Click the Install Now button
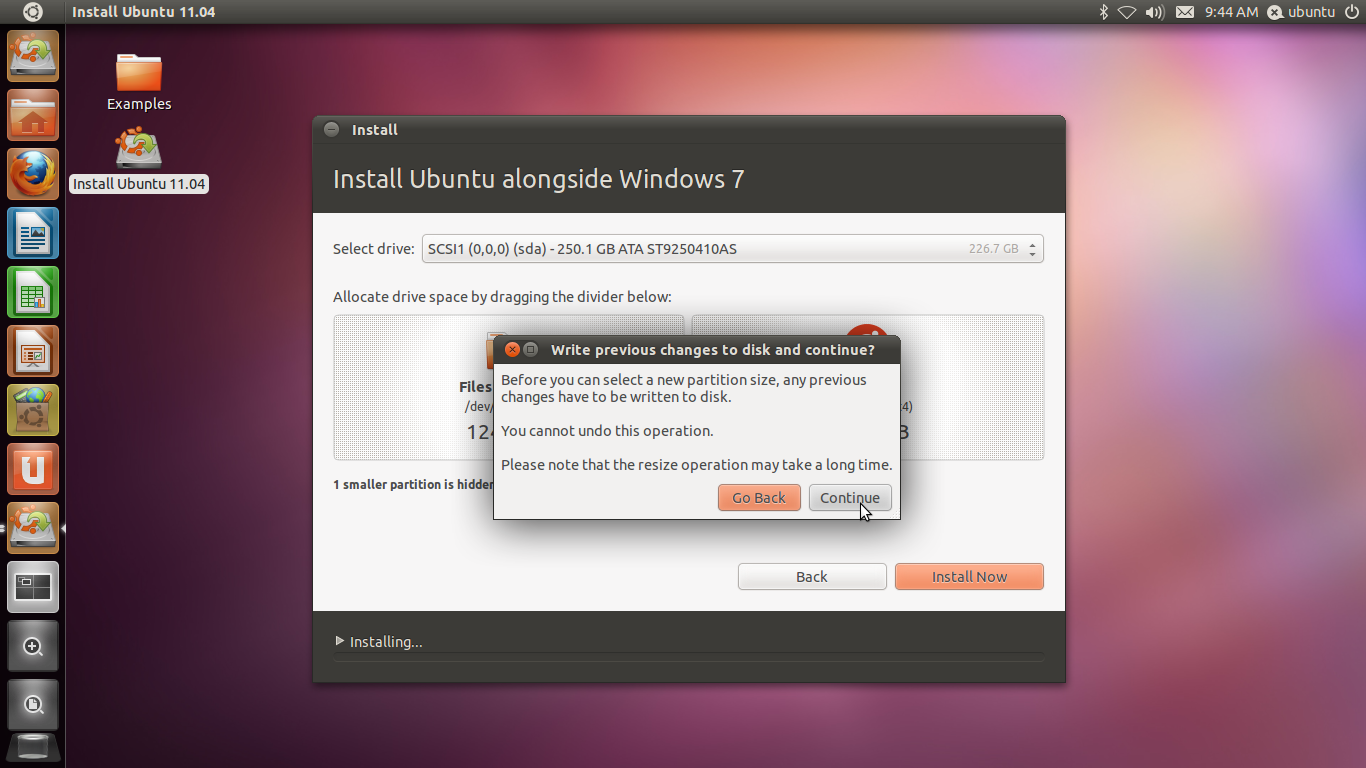Screen dimensions: 1366x768 pyautogui.click(x=969, y=577)
